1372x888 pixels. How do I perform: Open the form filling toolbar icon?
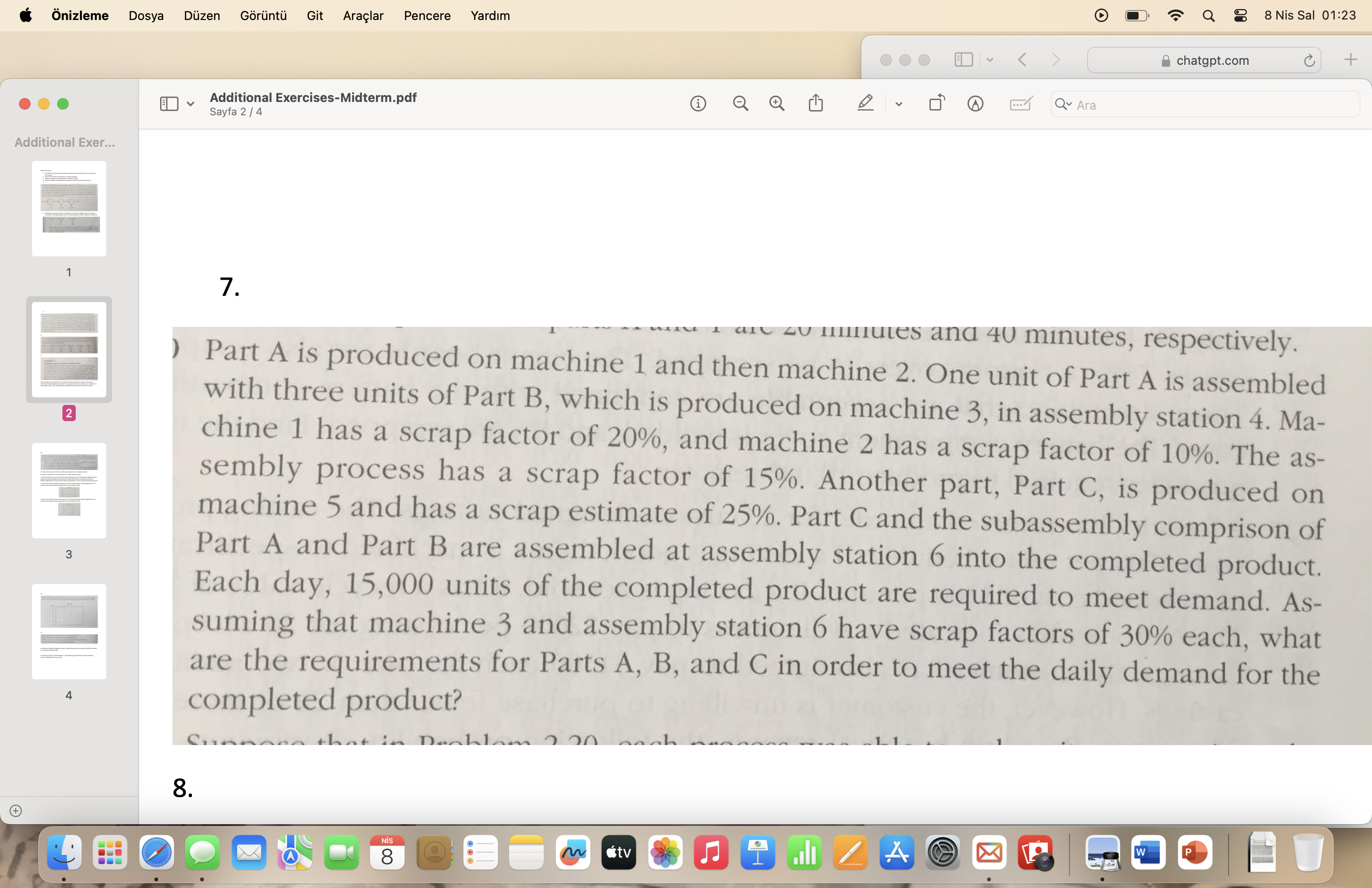[x=1021, y=104]
